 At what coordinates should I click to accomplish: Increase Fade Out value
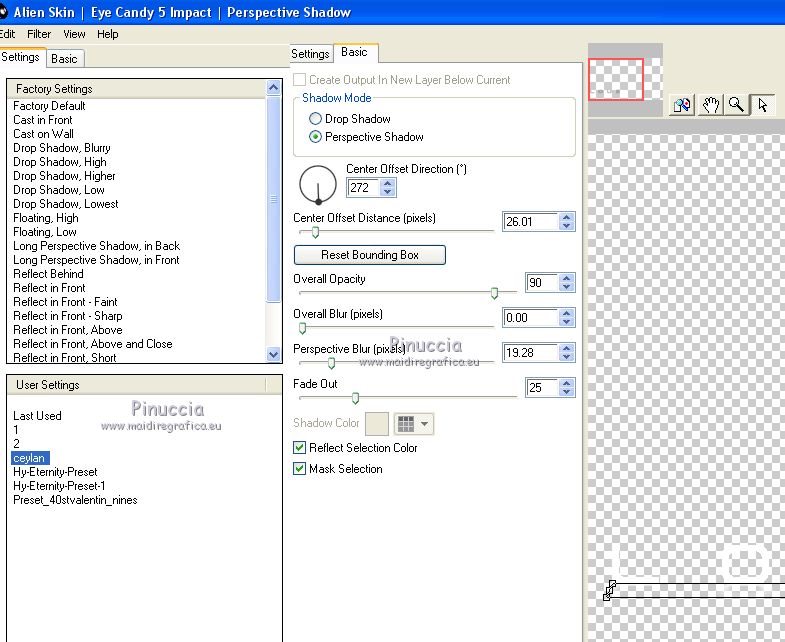point(566,383)
